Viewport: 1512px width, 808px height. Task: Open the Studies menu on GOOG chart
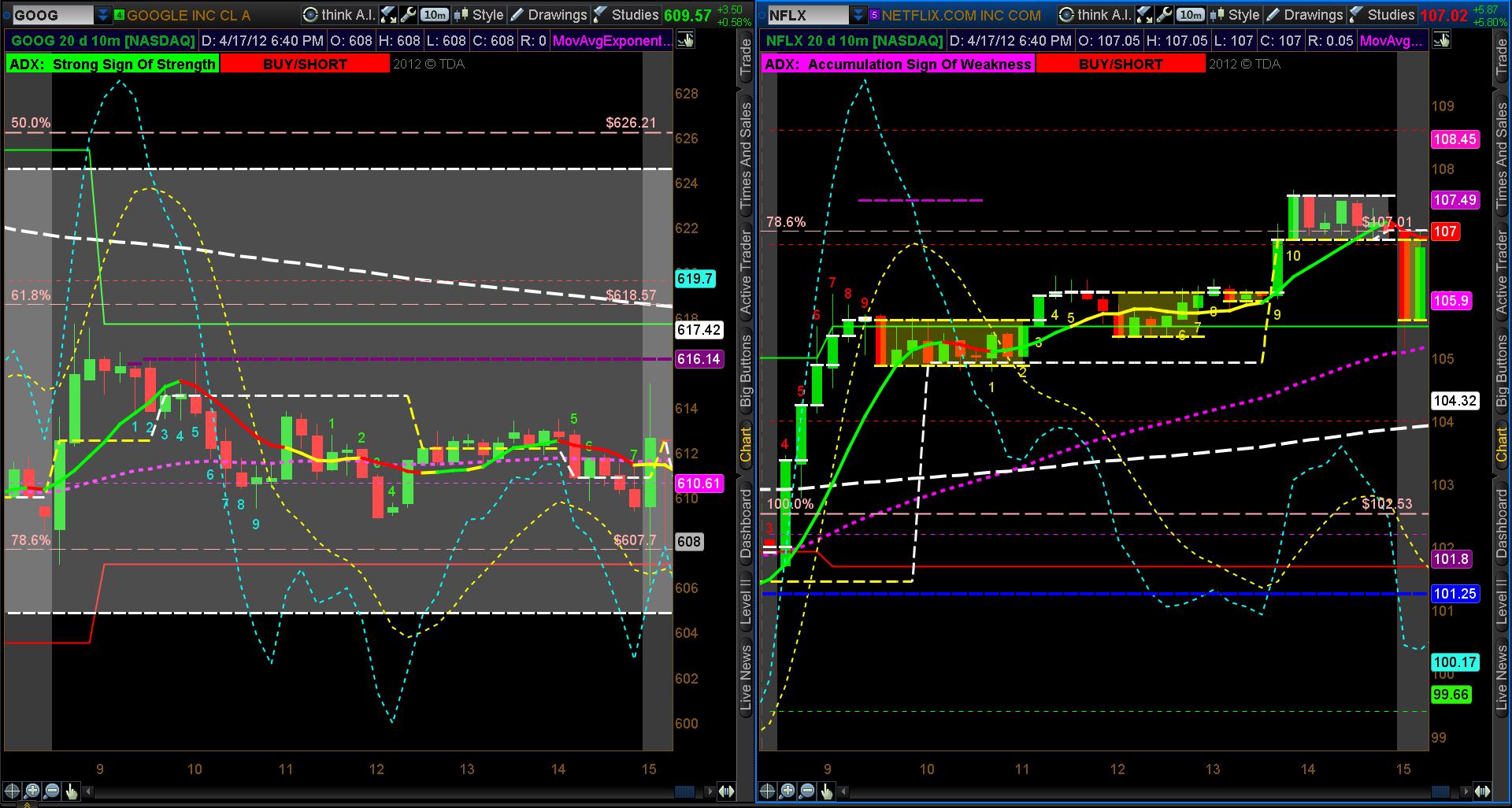(x=626, y=15)
